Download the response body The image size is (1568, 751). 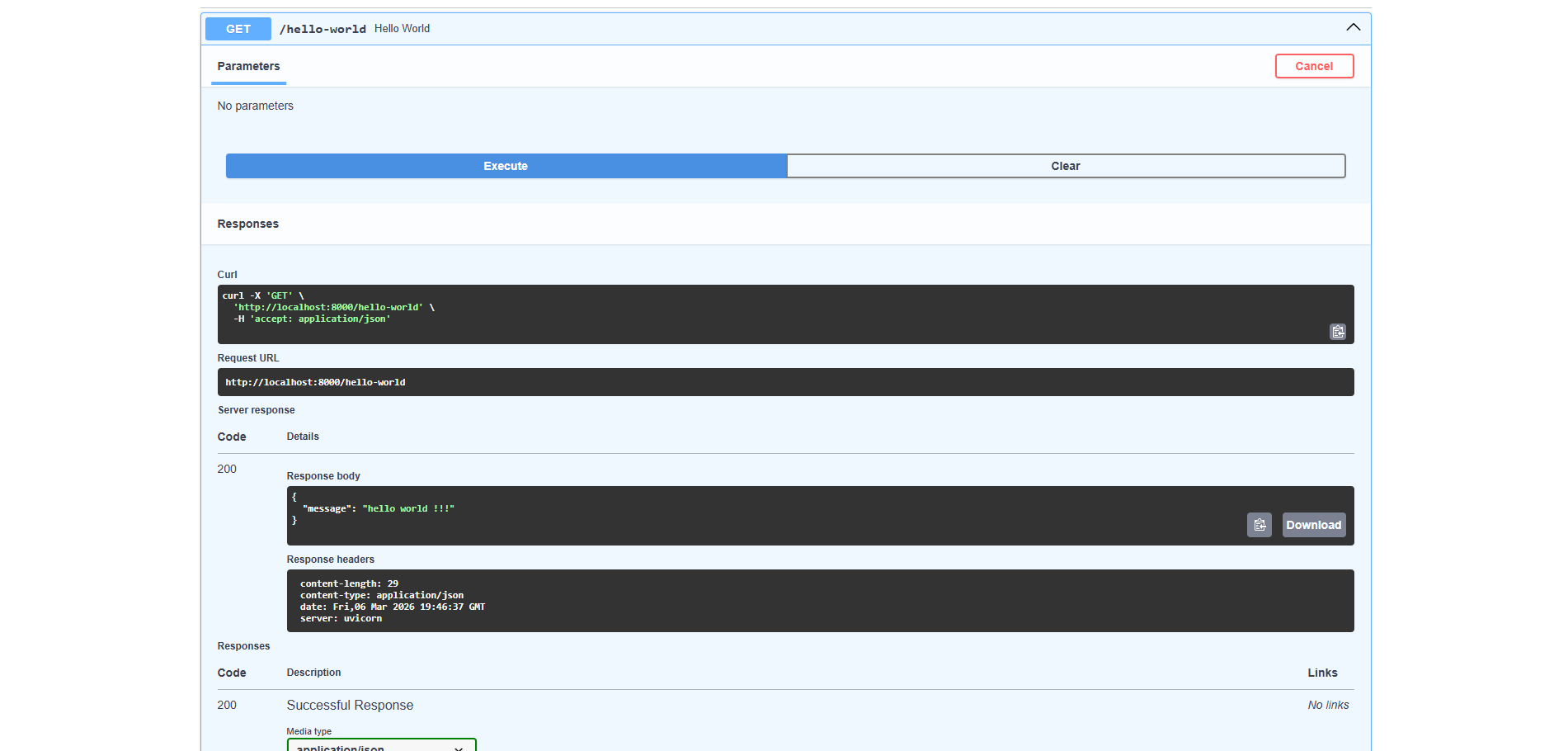pyautogui.click(x=1314, y=525)
